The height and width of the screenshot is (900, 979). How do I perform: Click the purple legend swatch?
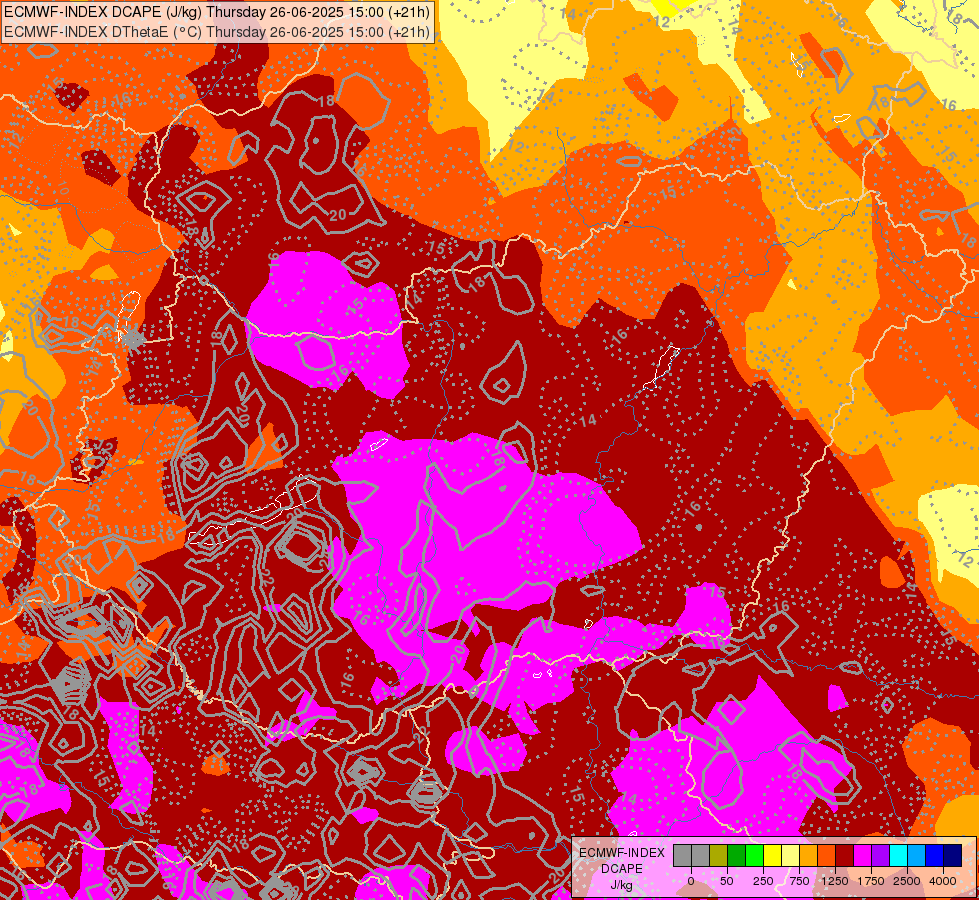coord(880,855)
